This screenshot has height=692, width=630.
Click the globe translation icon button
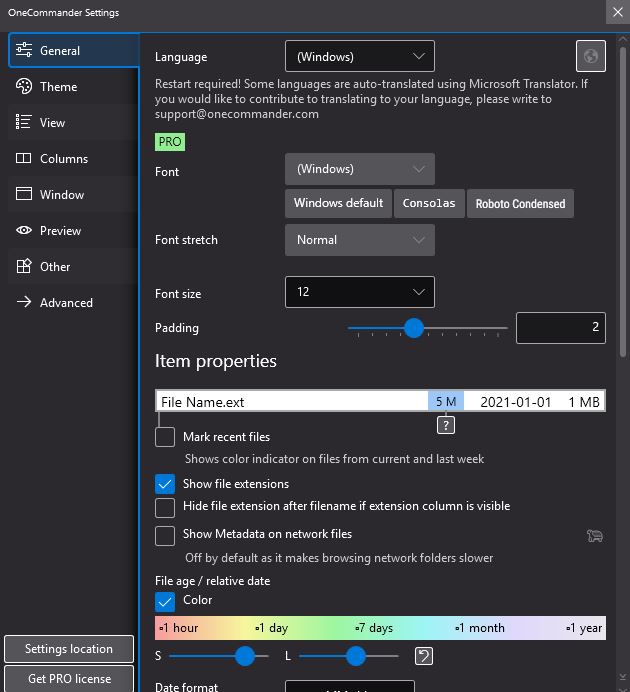point(591,56)
